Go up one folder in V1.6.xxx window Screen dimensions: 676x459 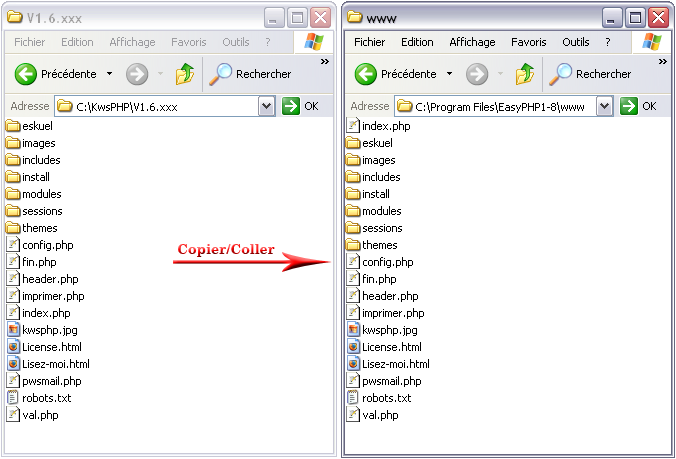pyautogui.click(x=185, y=74)
